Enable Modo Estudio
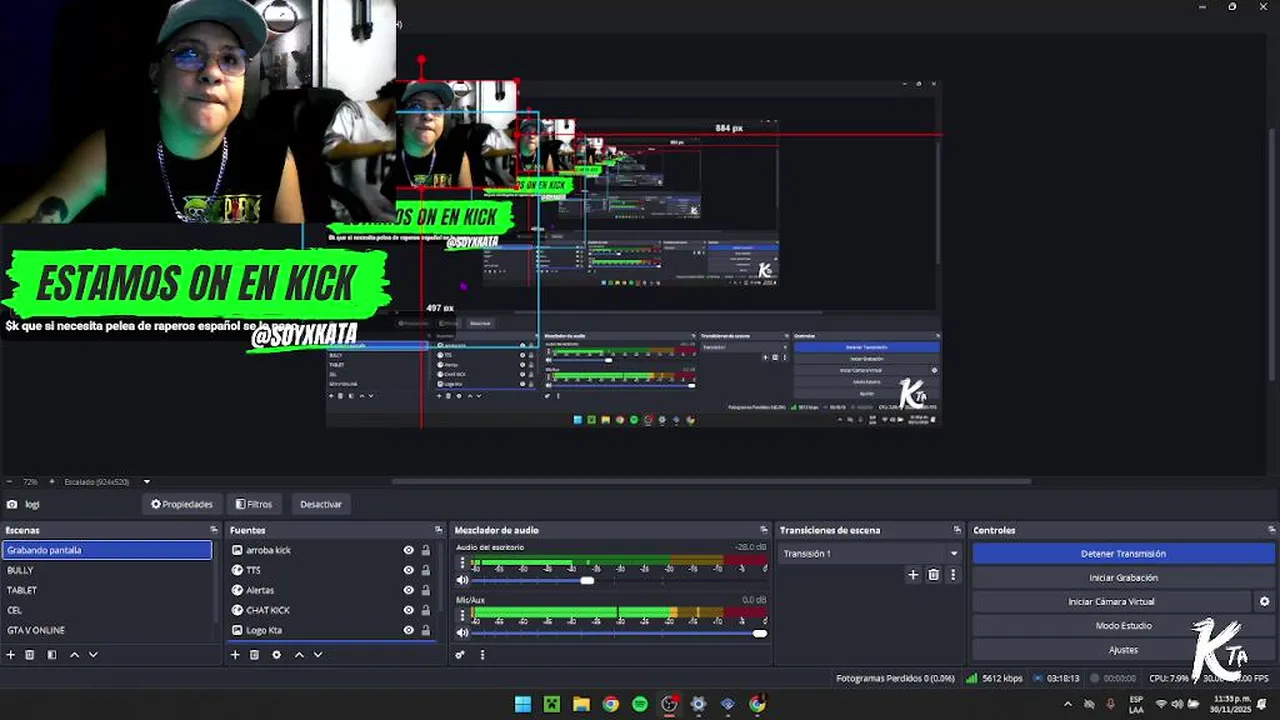Image resolution: width=1280 pixels, height=720 pixels. click(1123, 626)
